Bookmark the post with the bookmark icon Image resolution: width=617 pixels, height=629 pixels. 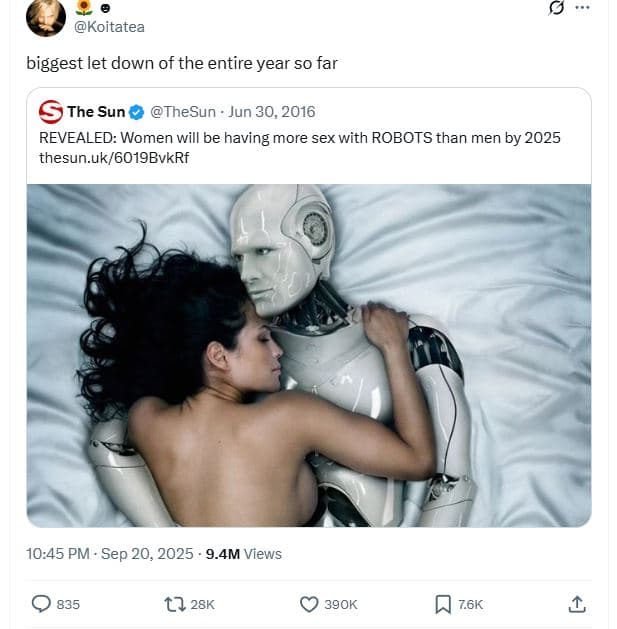click(x=442, y=604)
